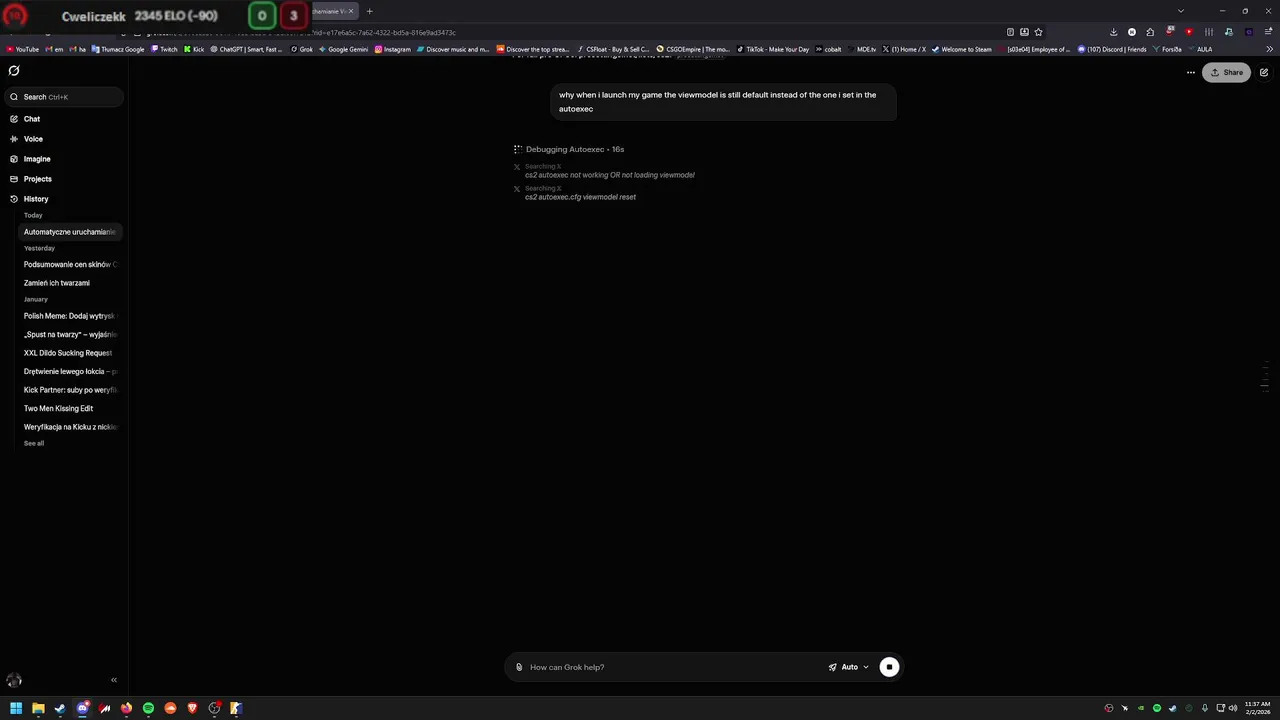Viewport: 1280px width, 720px height.
Task: Open the 'Kick Partner: suby po weryfik' chat
Action: tap(70, 390)
